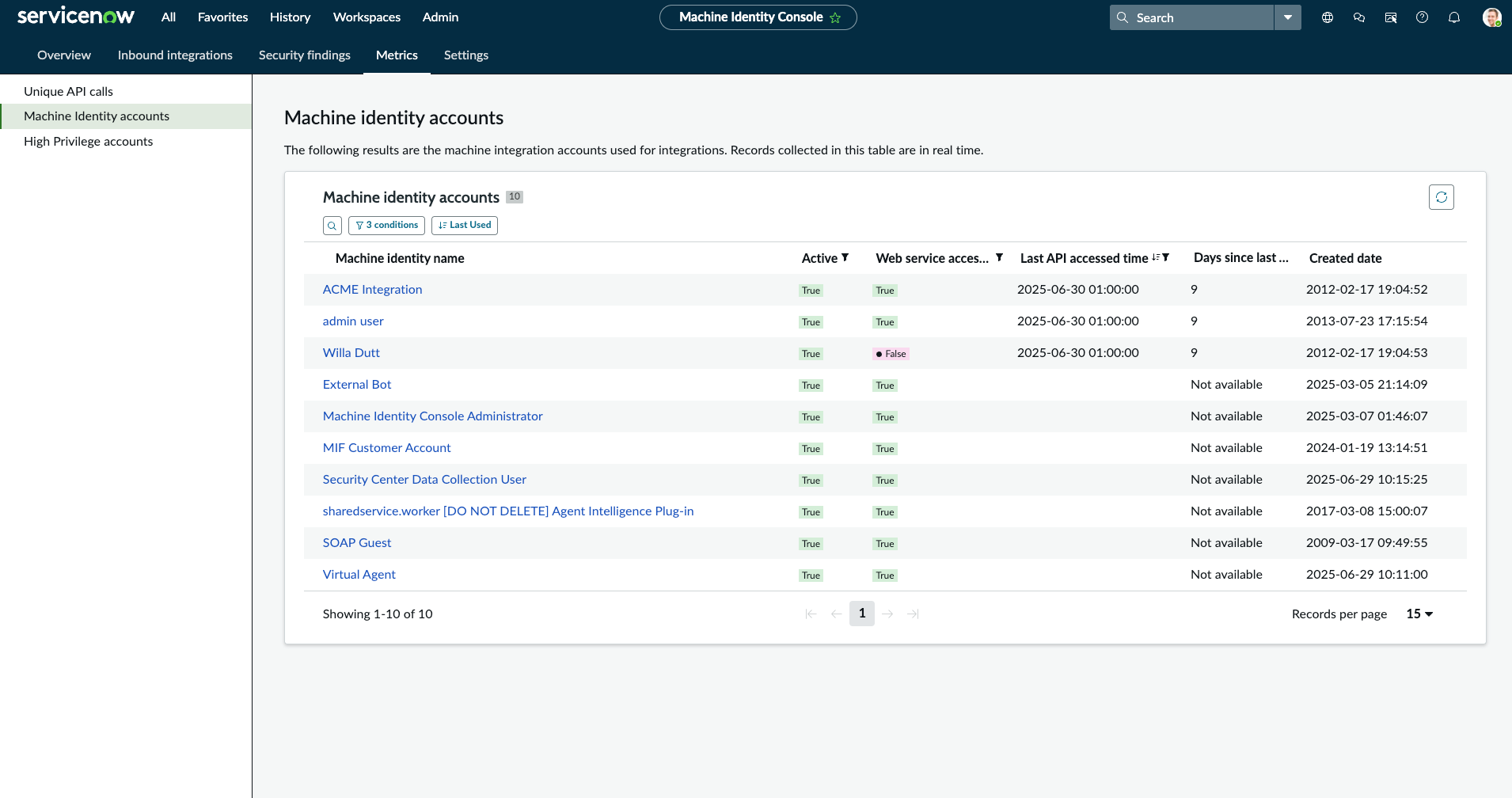
Task: Open notifications bell icon
Action: click(1454, 17)
